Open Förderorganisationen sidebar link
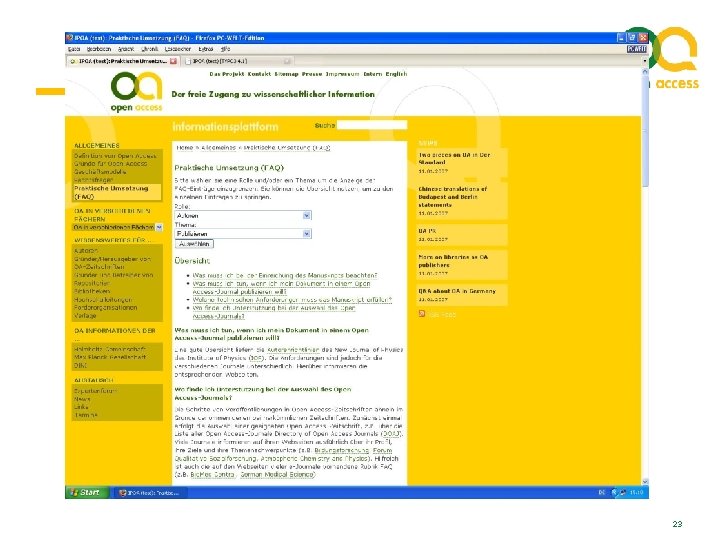 106,308
